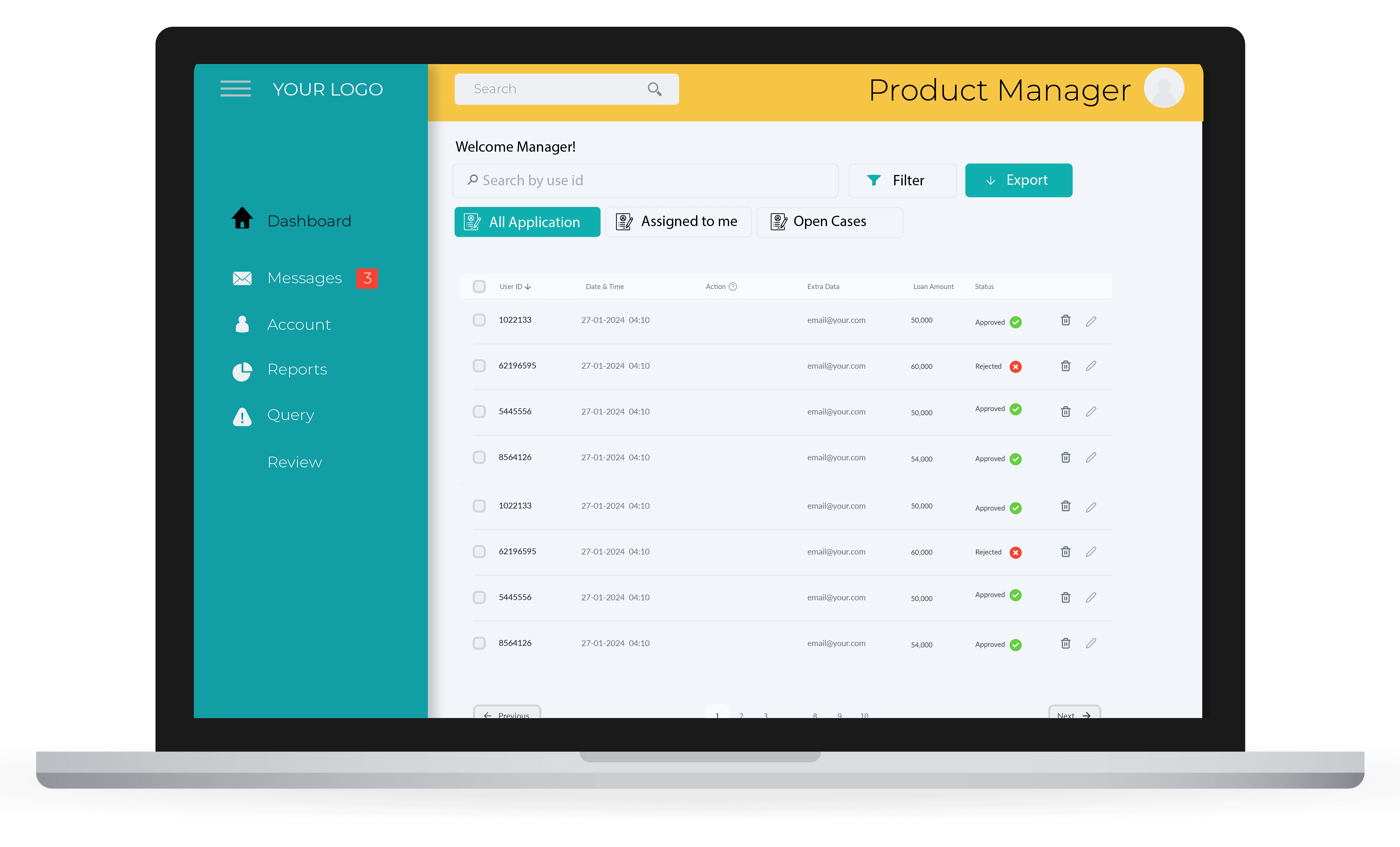Open the hamburger menu beside YOUR LOGO
This screenshot has height=847, width=1400.
[x=235, y=89]
